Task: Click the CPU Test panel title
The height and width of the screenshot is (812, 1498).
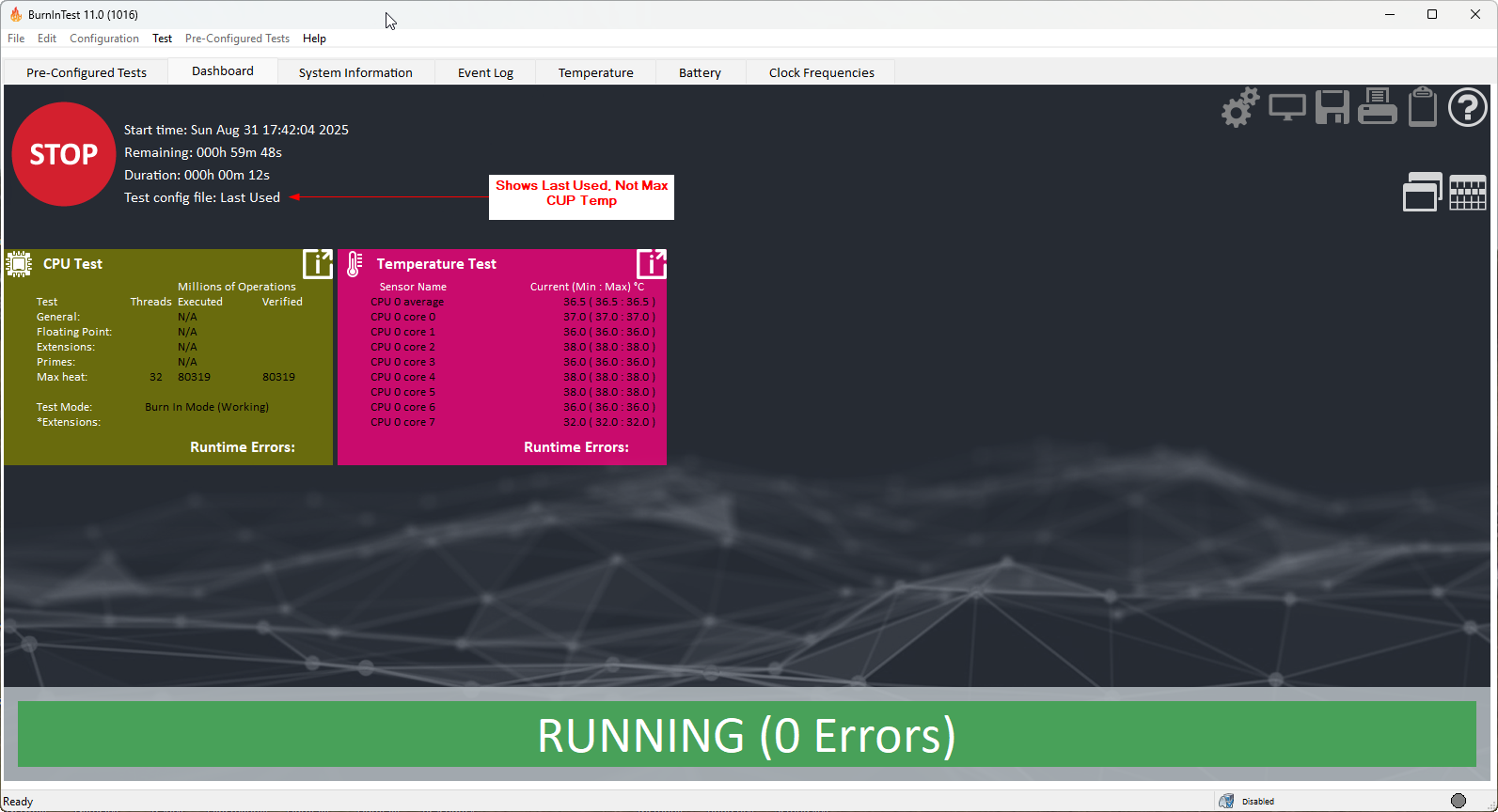Action: click(x=72, y=264)
